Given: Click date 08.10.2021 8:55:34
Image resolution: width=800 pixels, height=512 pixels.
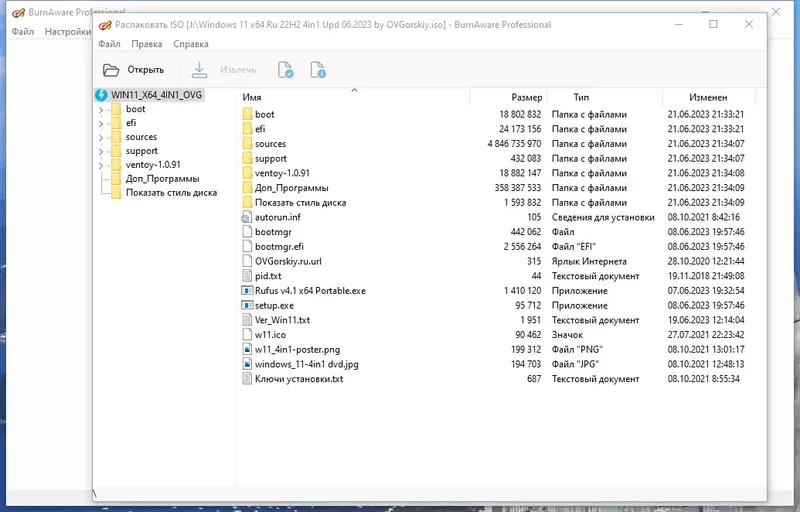Looking at the screenshot, I should (704, 379).
